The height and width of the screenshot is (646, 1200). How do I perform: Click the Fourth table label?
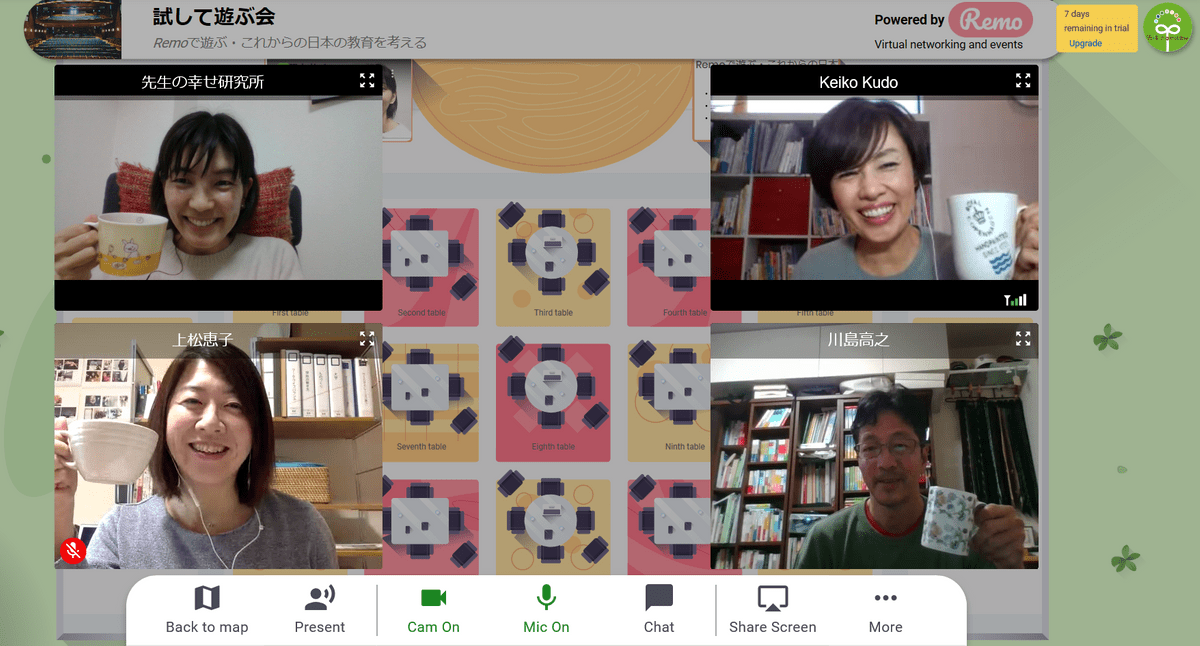(x=685, y=313)
